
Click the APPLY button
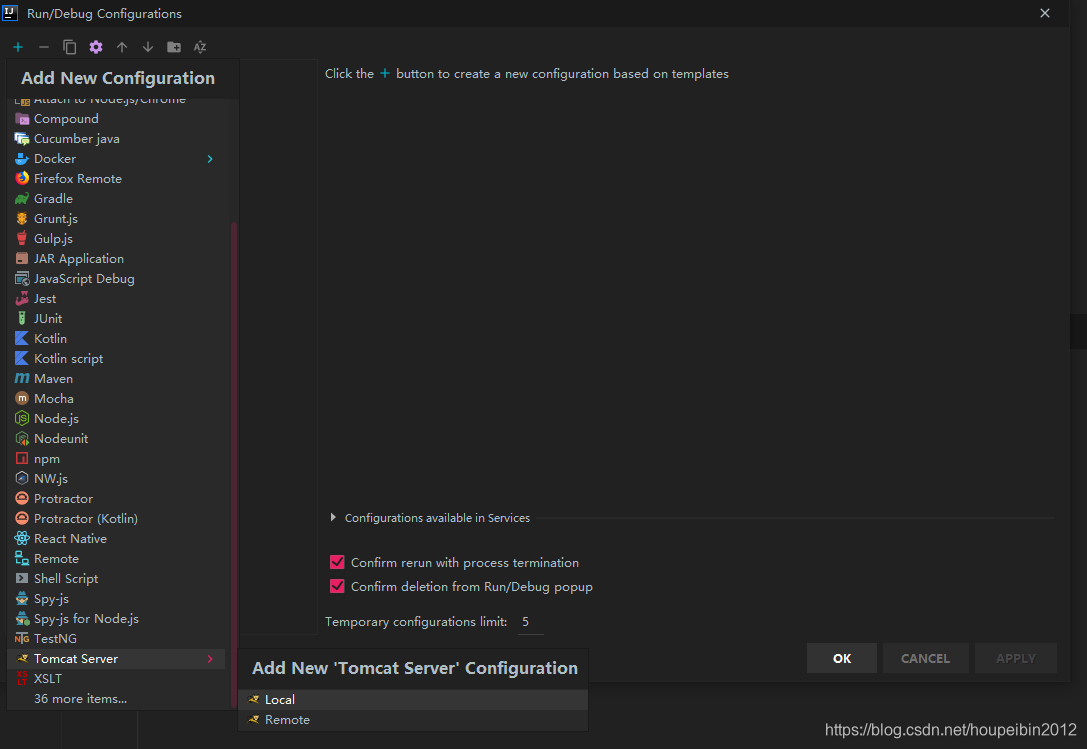(x=1016, y=658)
